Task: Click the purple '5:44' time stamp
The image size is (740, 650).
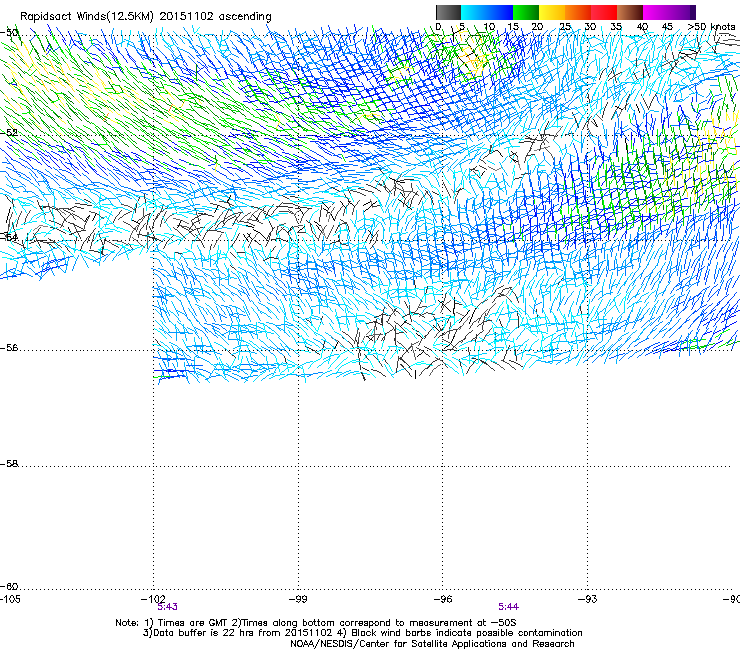Action: pyautogui.click(x=508, y=607)
